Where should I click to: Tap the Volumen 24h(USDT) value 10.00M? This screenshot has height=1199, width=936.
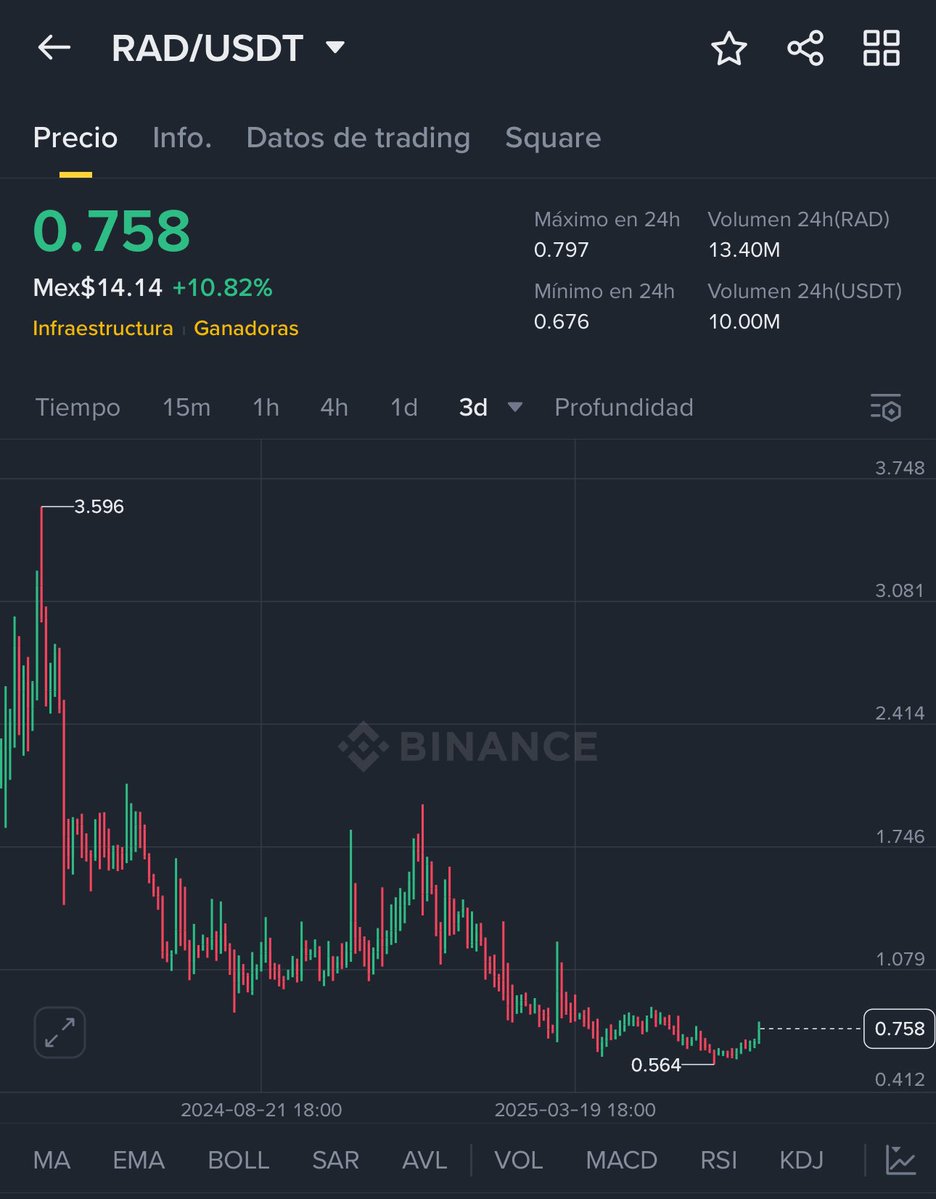[744, 321]
